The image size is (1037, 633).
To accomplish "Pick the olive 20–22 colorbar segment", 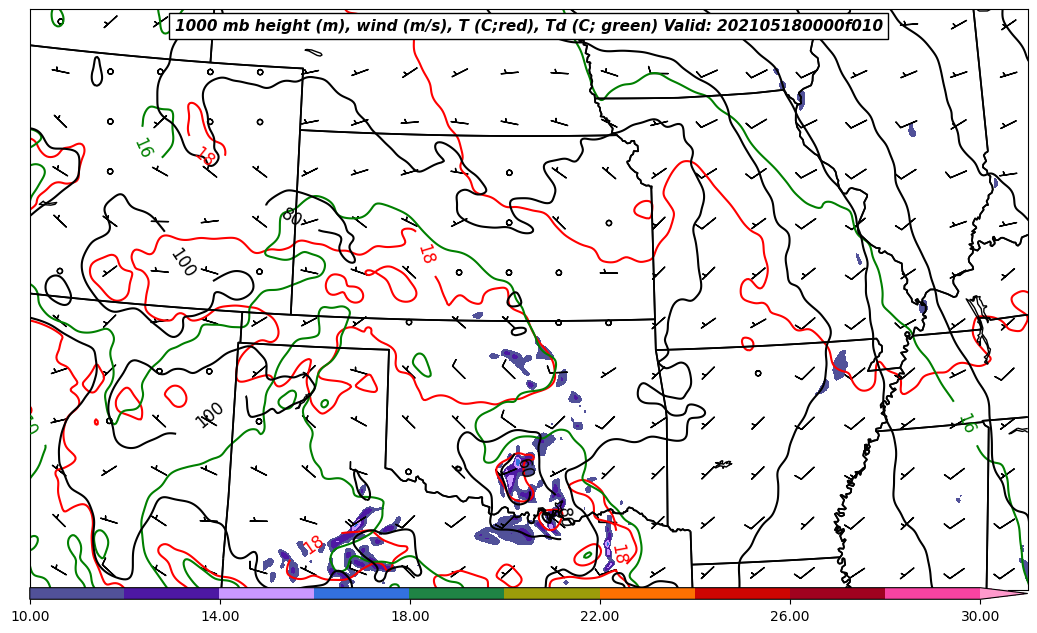I will pyautogui.click(x=552, y=593).
